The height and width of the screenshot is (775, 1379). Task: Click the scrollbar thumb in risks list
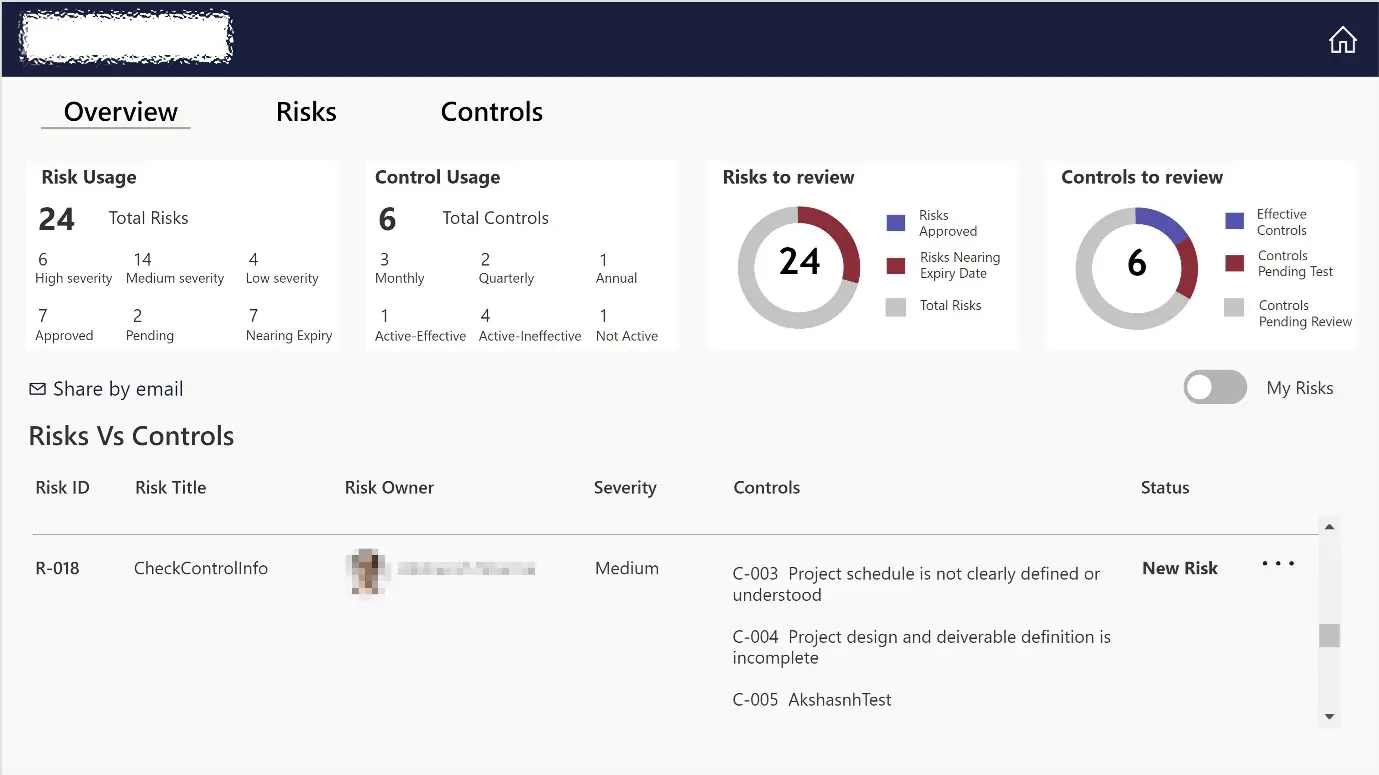click(1329, 635)
